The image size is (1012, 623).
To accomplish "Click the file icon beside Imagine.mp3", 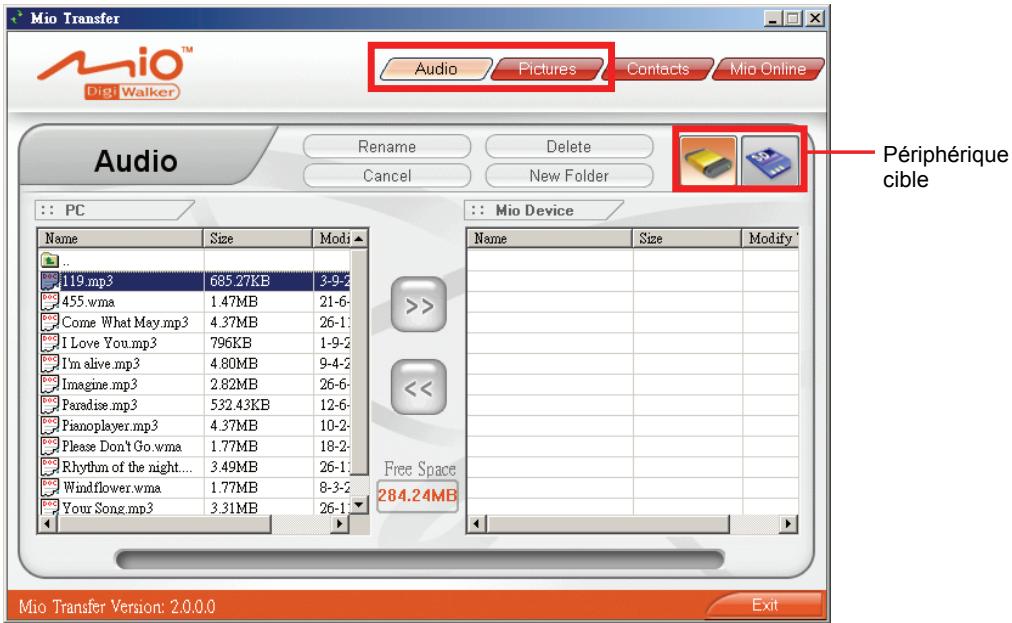I will click(x=50, y=384).
